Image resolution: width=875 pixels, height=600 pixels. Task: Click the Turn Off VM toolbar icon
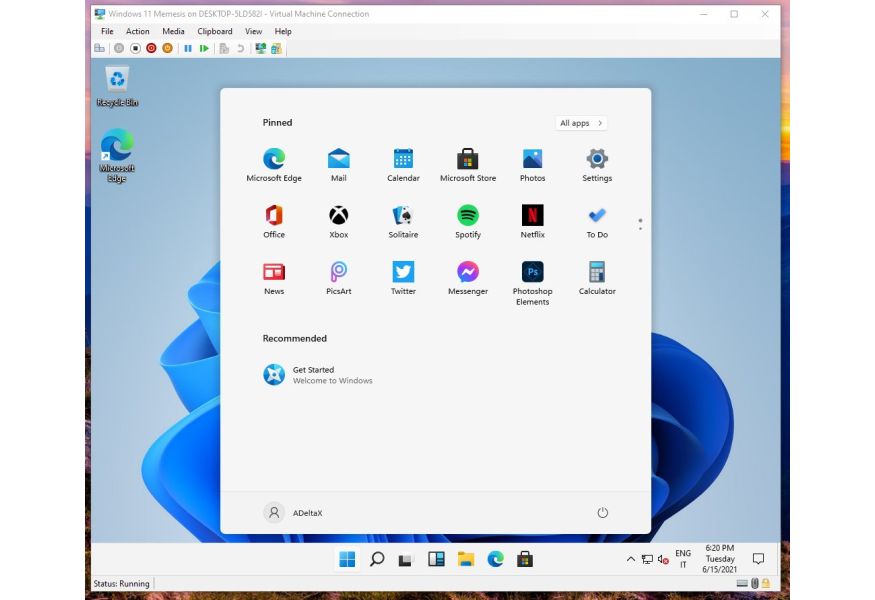pyautogui.click(x=135, y=49)
